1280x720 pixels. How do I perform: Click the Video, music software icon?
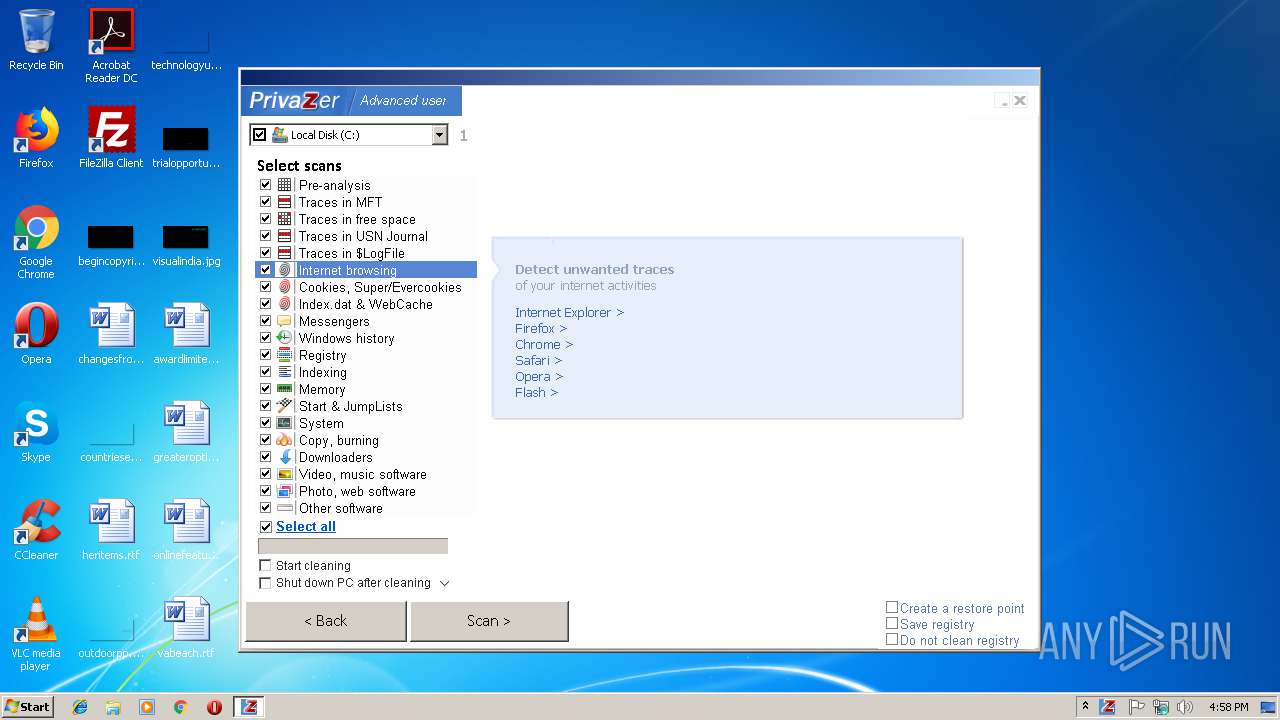[285, 474]
